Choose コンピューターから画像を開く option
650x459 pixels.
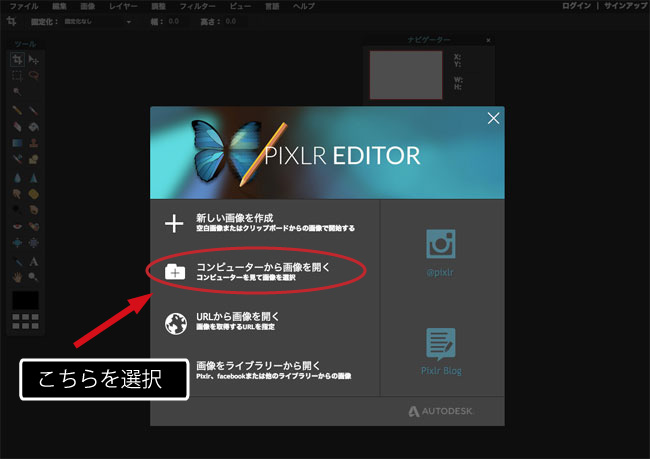point(247,272)
